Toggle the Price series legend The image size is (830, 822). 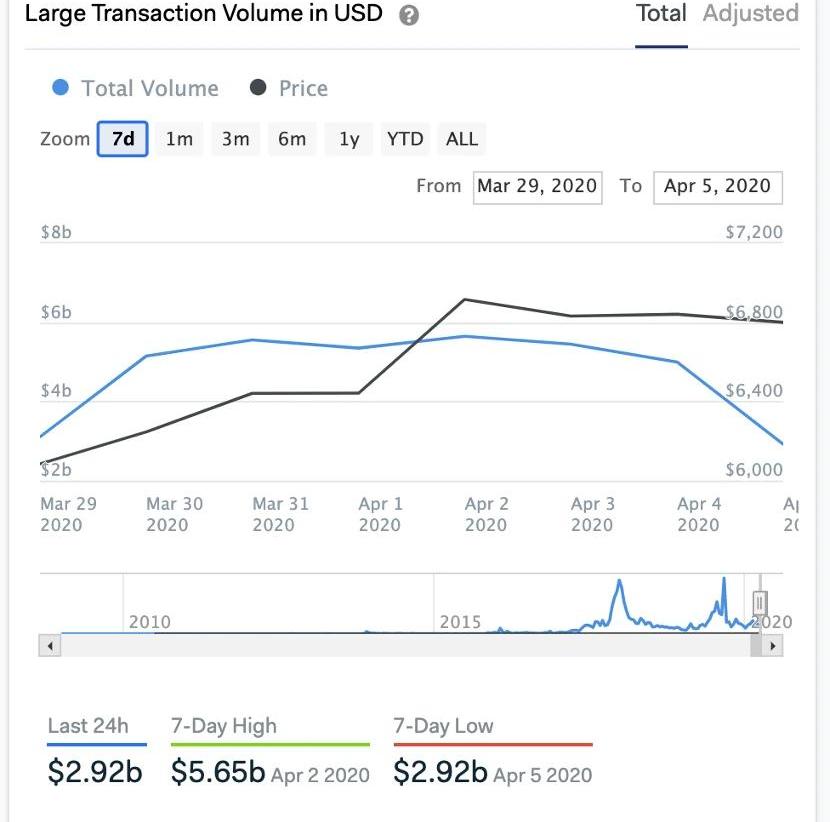click(289, 88)
